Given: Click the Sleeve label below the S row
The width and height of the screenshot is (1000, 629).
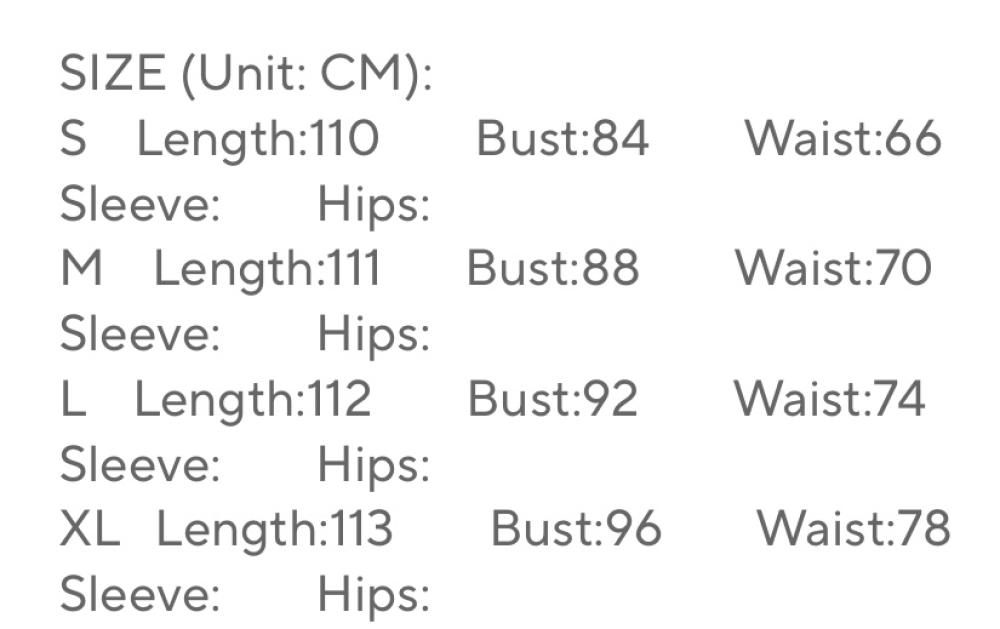Looking at the screenshot, I should [140, 205].
